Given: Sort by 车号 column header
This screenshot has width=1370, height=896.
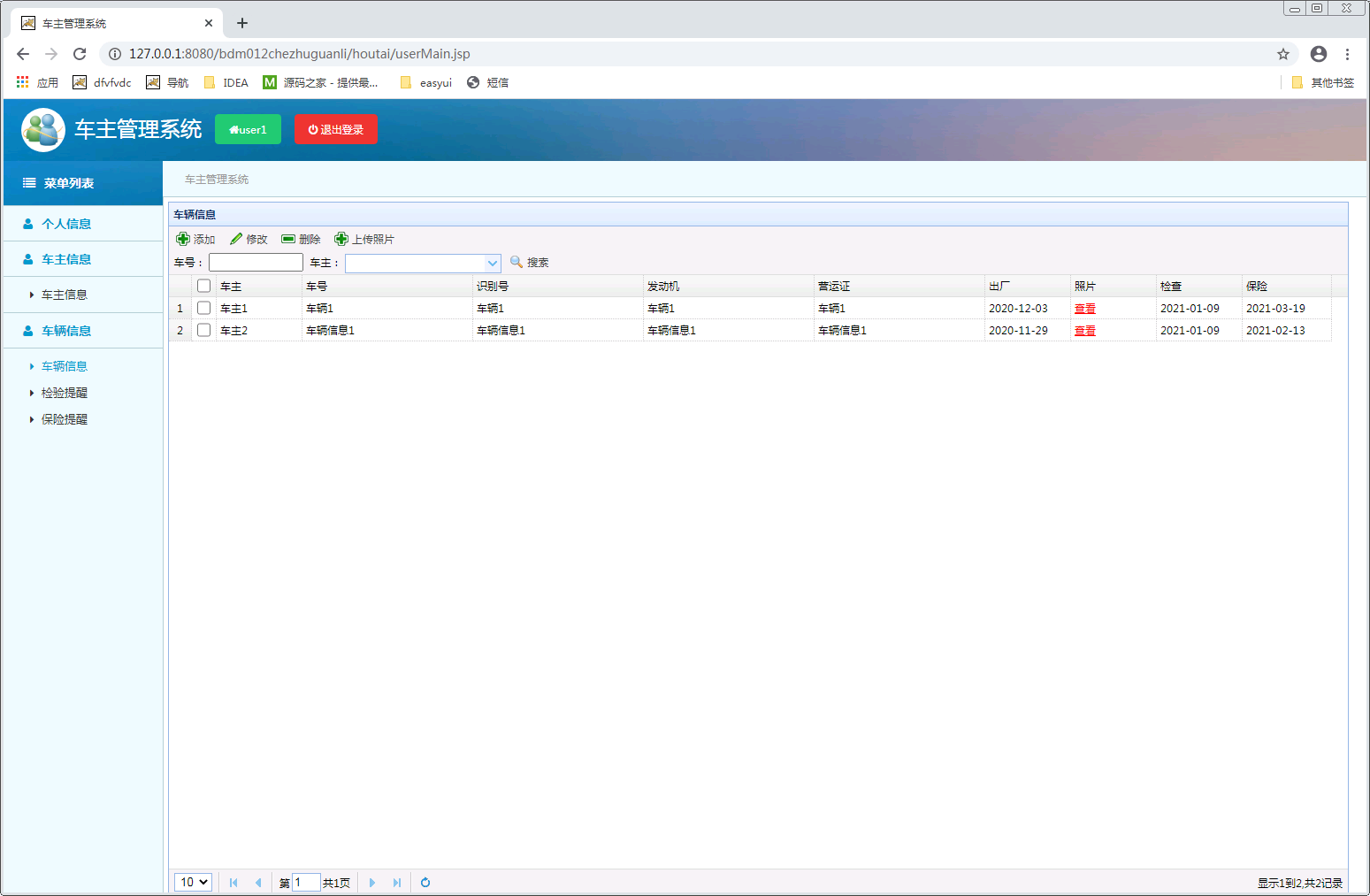Looking at the screenshot, I should [x=387, y=286].
